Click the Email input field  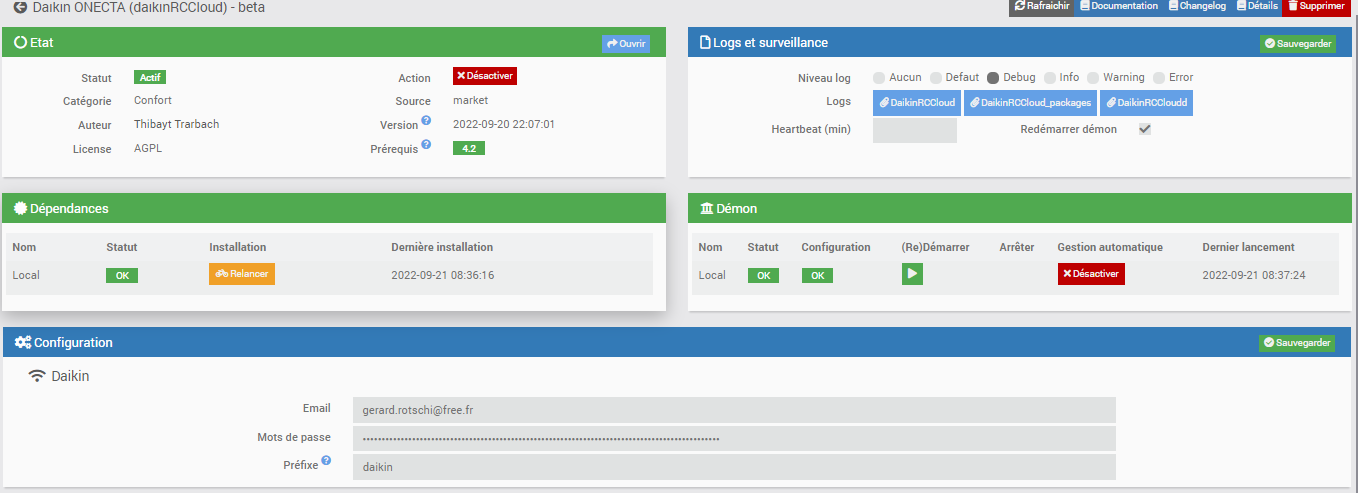[x=734, y=410]
